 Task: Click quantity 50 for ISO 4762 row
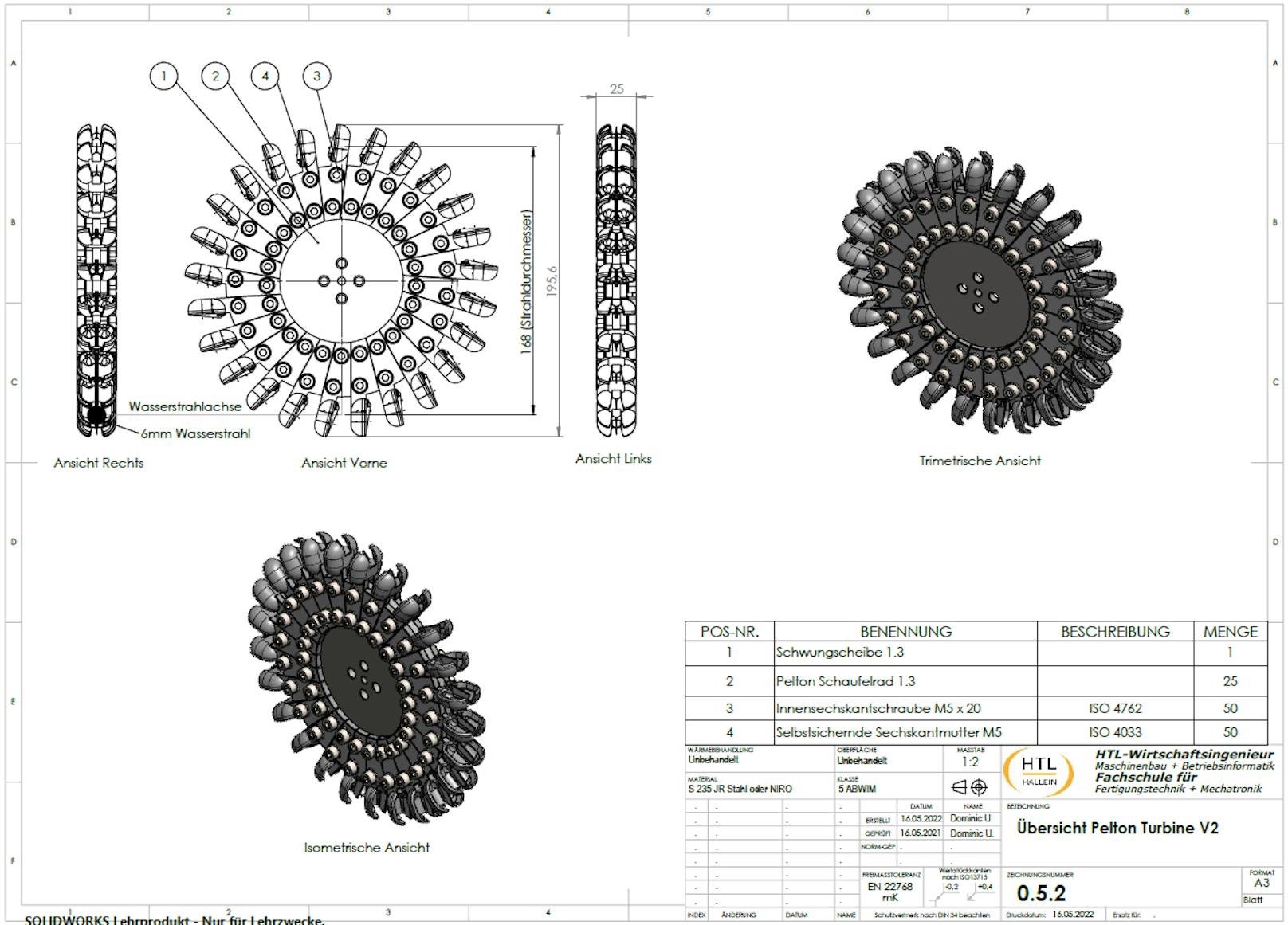[x=1231, y=708]
